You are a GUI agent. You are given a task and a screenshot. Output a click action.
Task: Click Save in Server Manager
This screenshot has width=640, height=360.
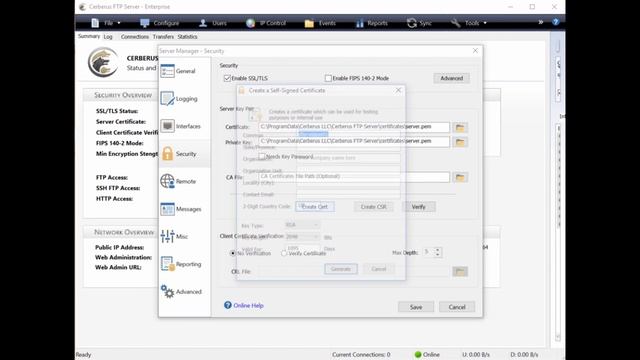pyautogui.click(x=416, y=307)
